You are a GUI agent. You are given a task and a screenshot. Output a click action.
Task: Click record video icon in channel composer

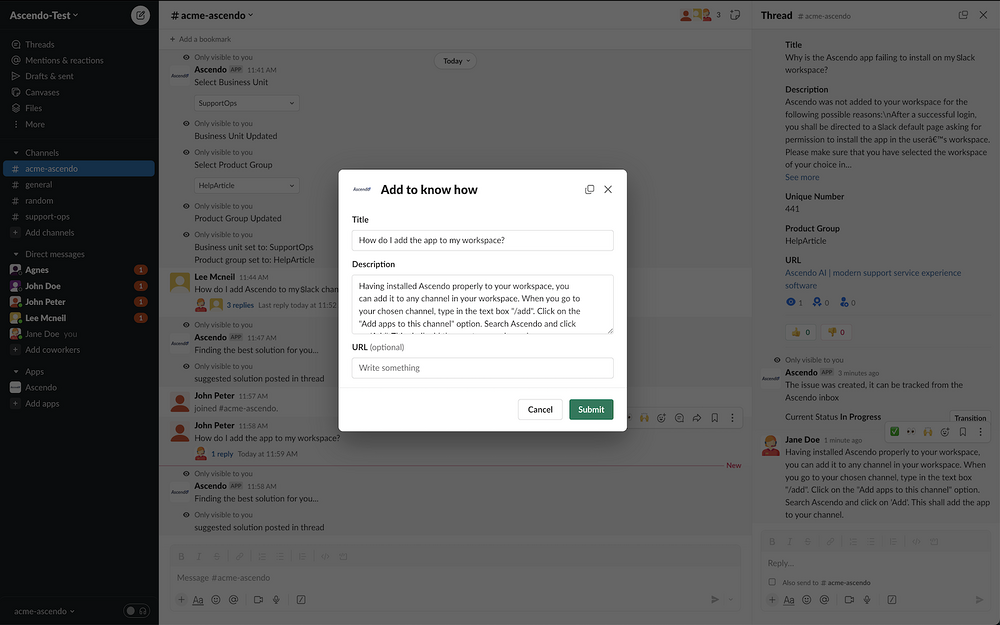point(258,599)
